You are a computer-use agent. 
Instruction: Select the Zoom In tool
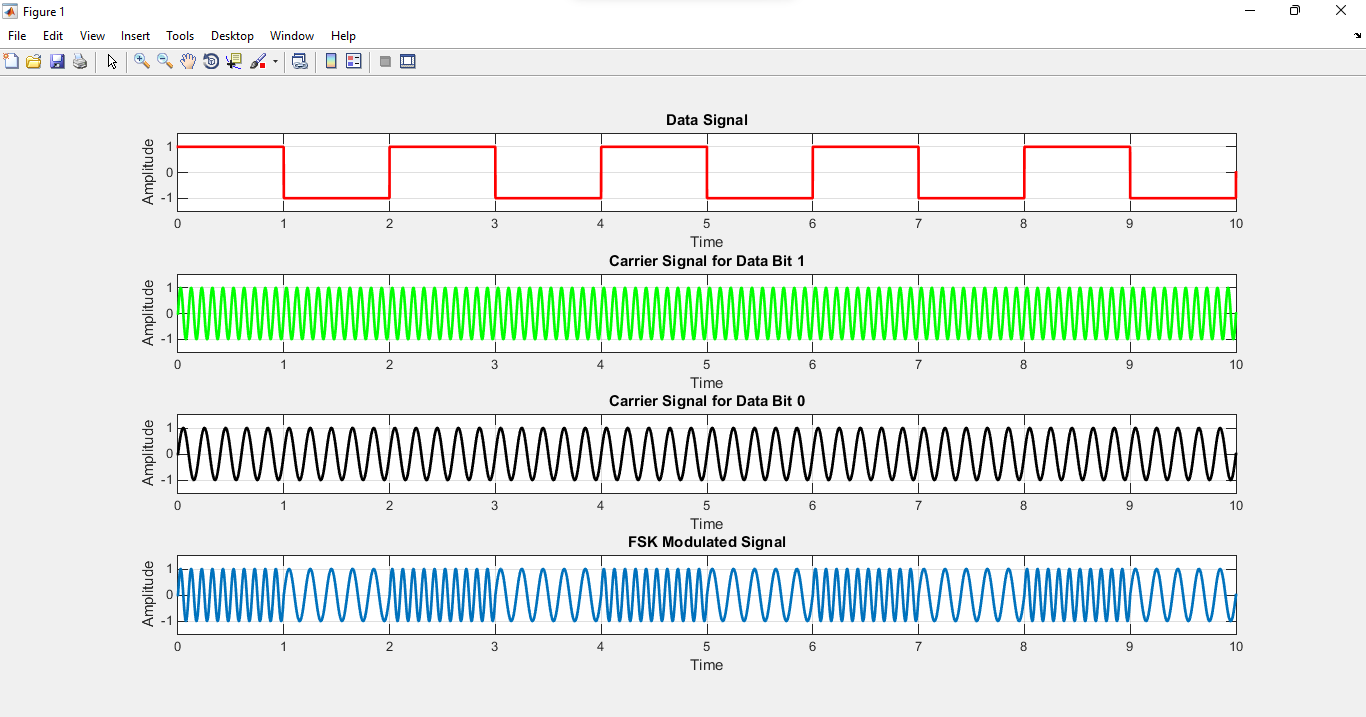point(142,61)
